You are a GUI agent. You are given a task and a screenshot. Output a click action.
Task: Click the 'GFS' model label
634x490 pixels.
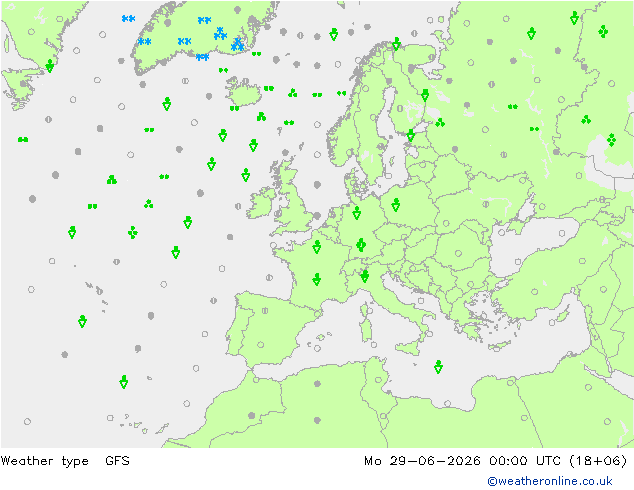click(117, 461)
